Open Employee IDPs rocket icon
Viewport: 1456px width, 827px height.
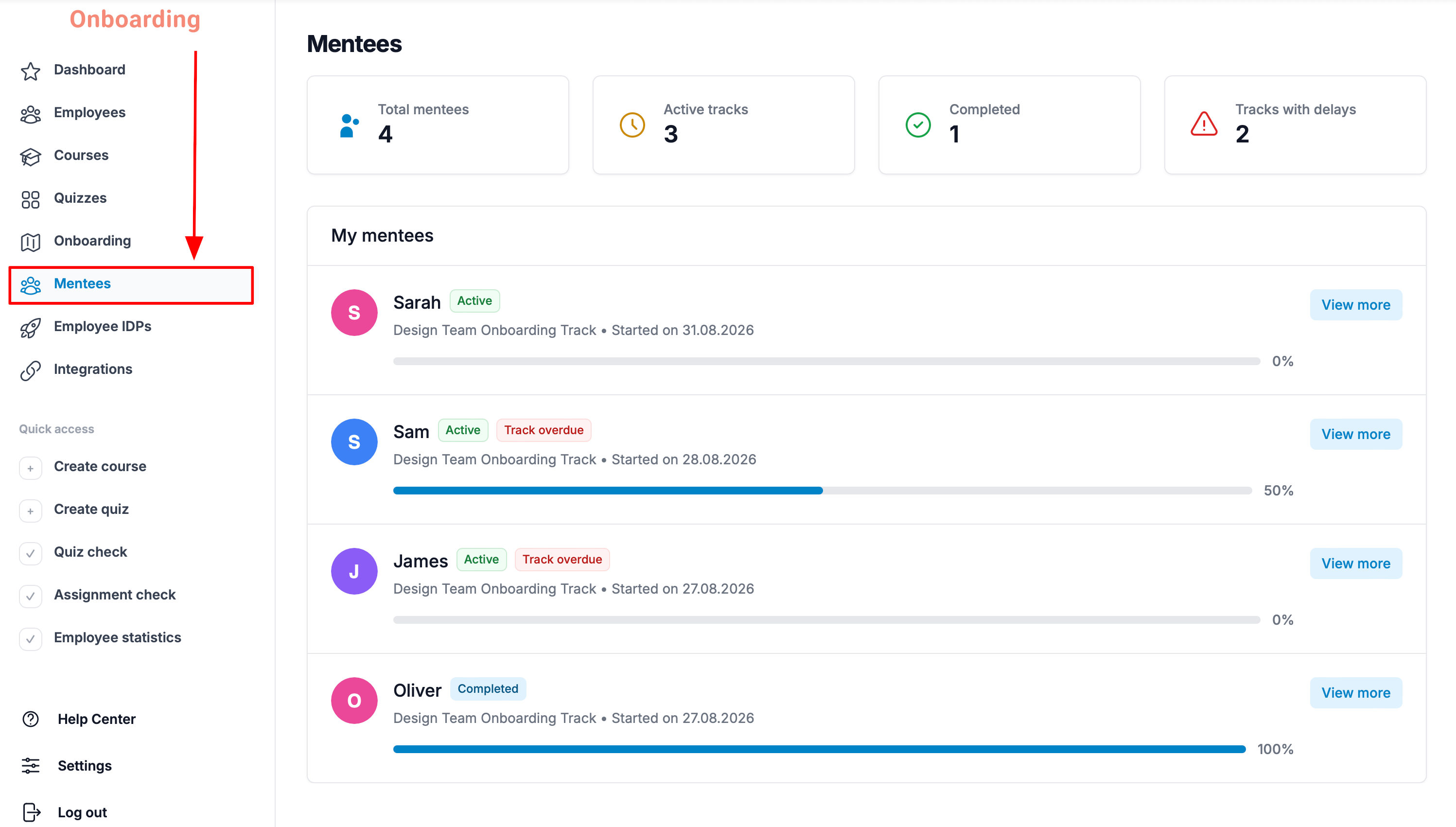(x=31, y=327)
